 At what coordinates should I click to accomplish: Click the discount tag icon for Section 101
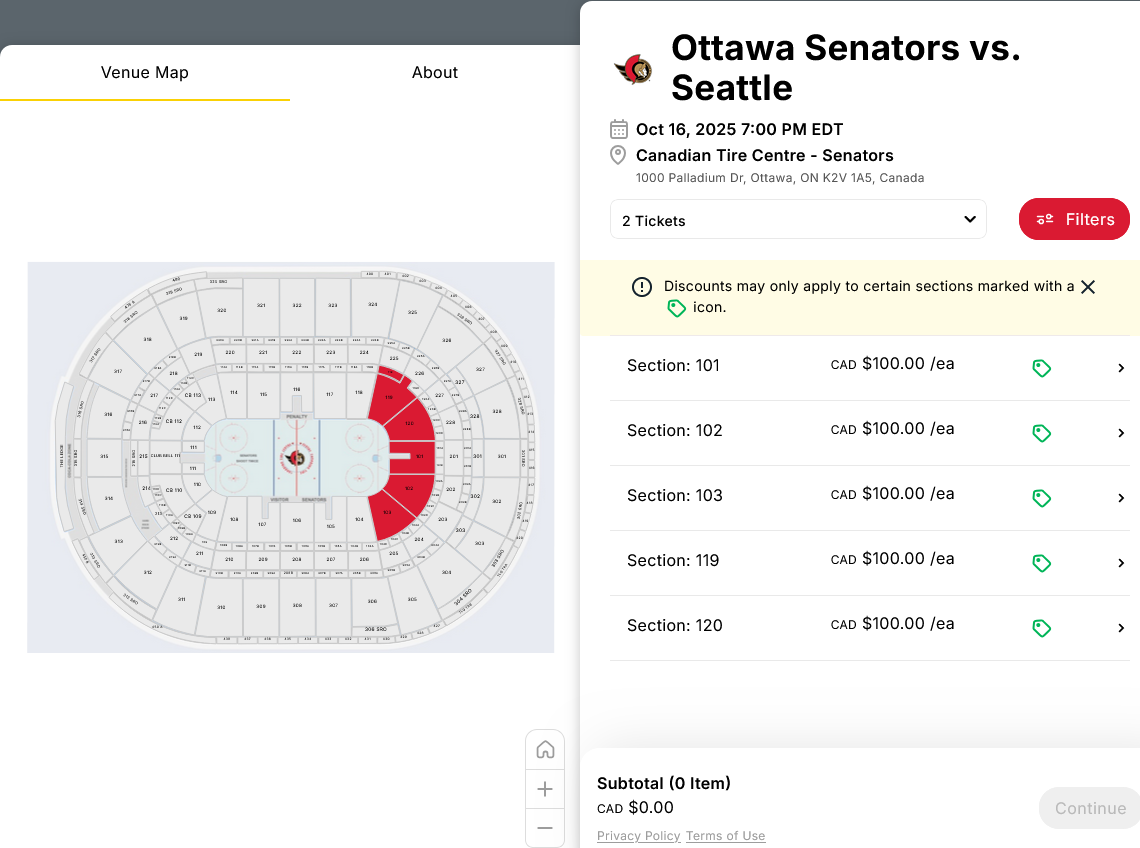(x=1041, y=368)
